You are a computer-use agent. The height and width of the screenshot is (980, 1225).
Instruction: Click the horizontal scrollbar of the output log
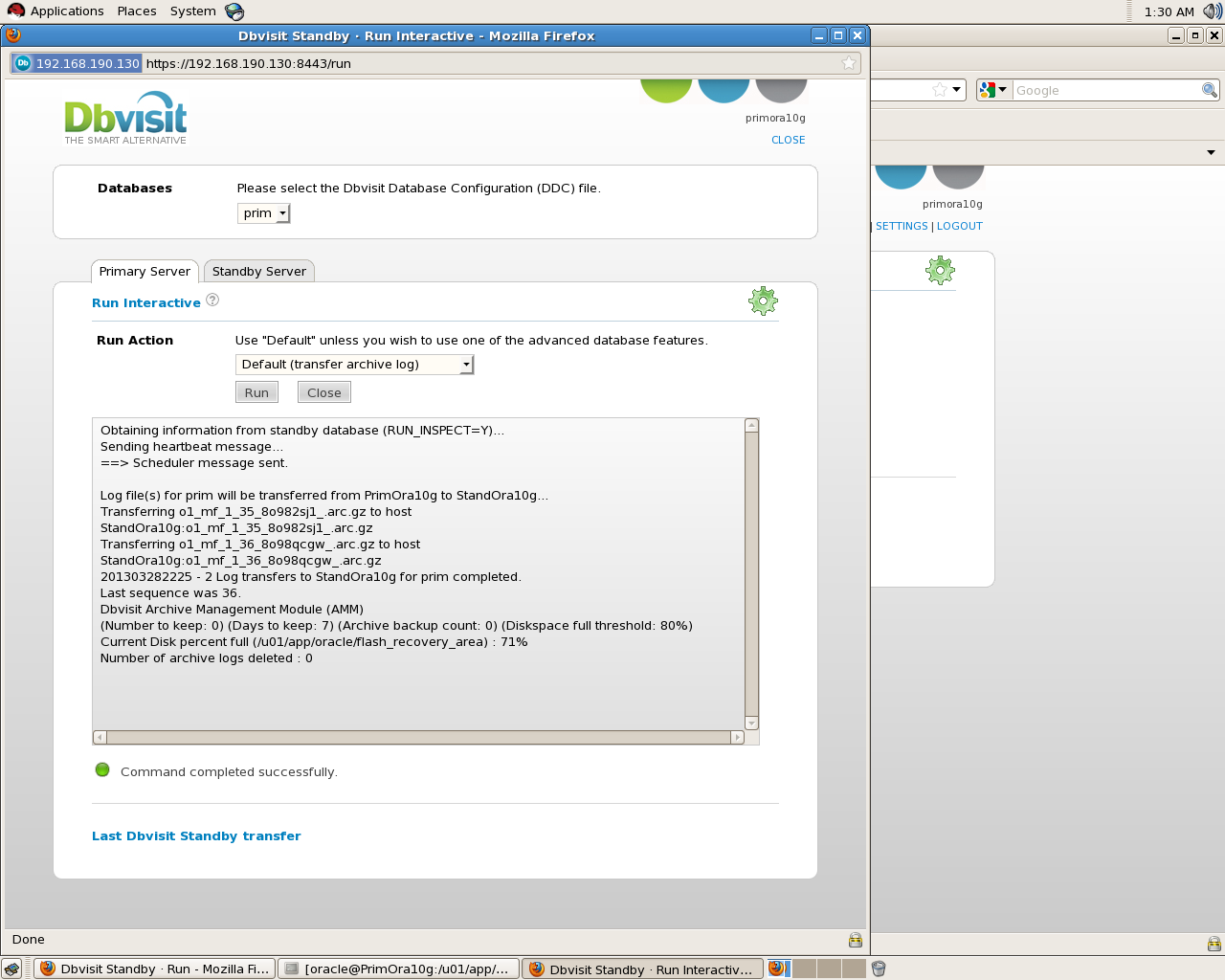coord(418,737)
